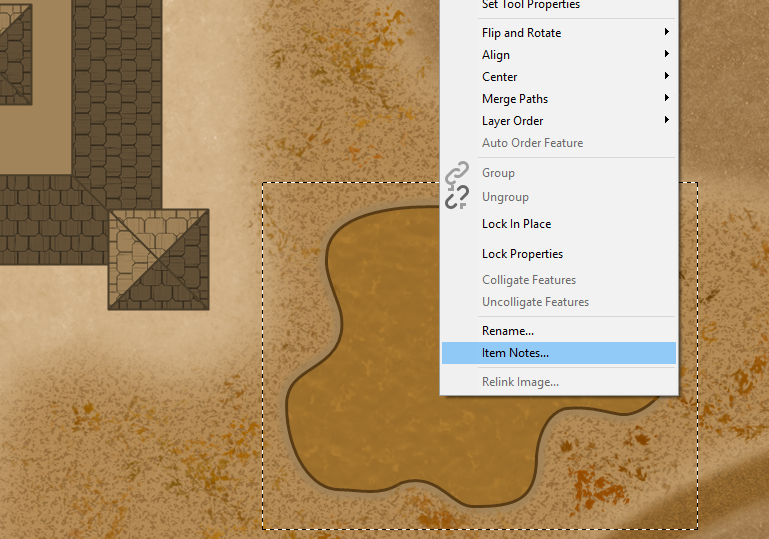This screenshot has width=769, height=539.
Task: Click the Ungroup broken-chain icon
Action: pos(457,197)
